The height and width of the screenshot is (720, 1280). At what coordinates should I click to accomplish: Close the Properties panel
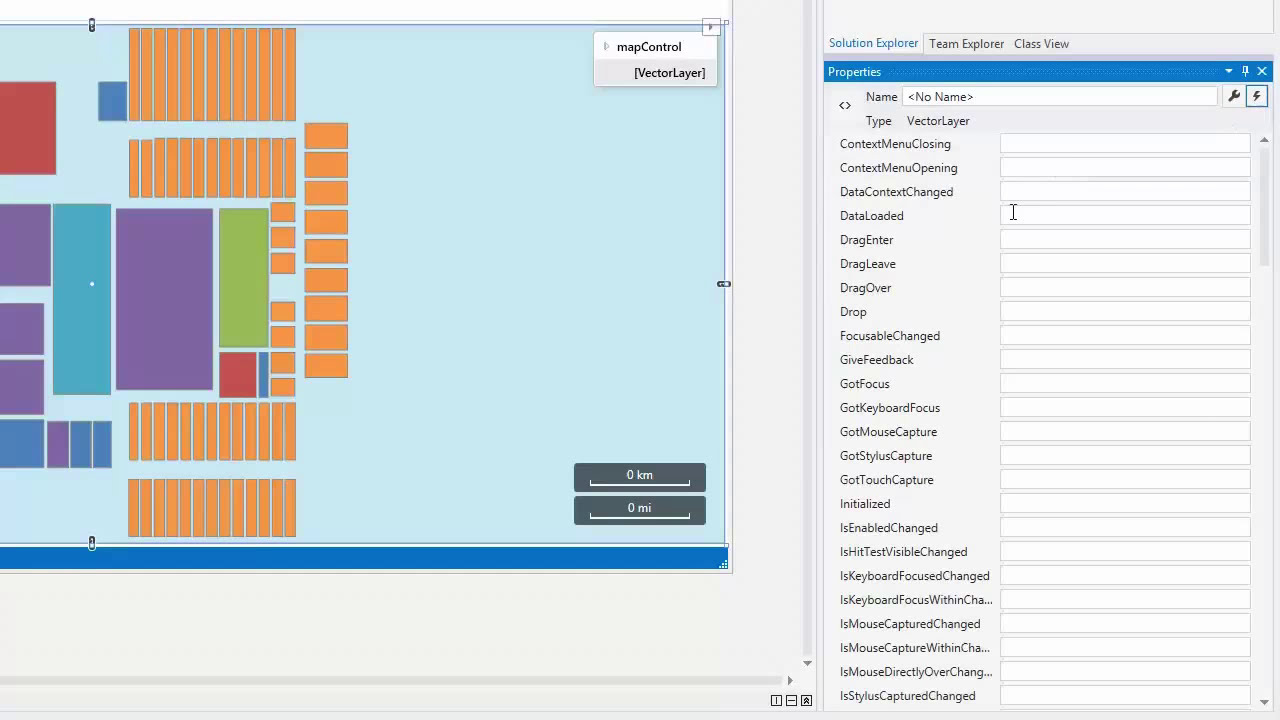[1262, 71]
